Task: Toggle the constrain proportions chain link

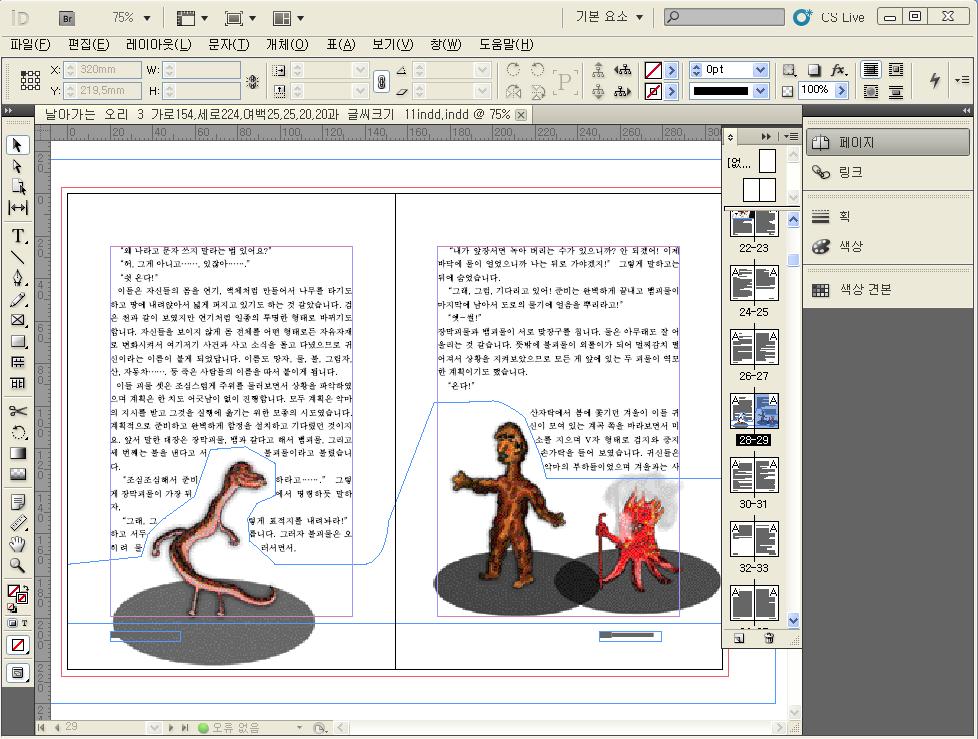Action: [x=380, y=80]
